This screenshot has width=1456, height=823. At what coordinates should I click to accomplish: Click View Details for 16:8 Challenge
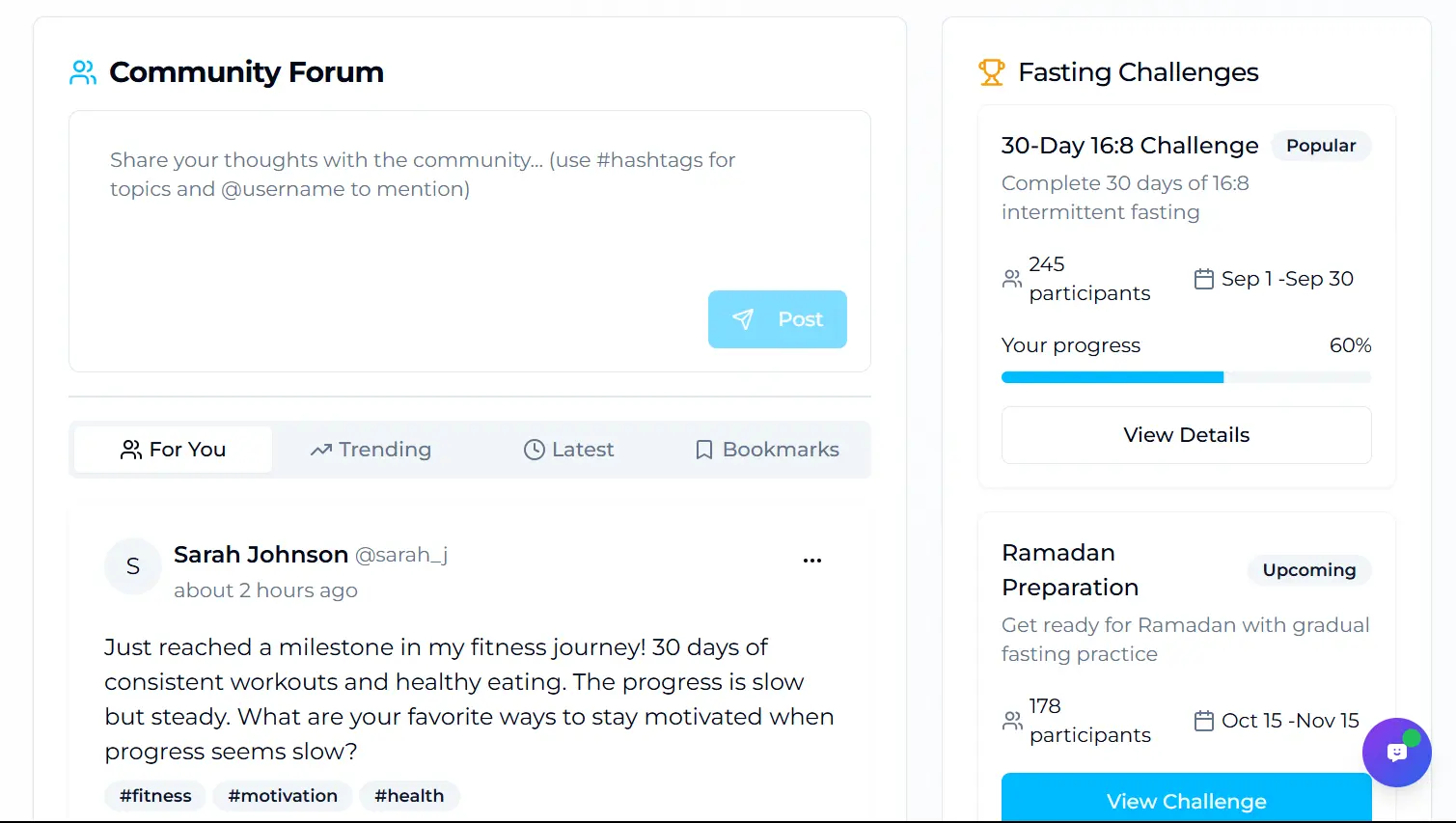(1187, 435)
